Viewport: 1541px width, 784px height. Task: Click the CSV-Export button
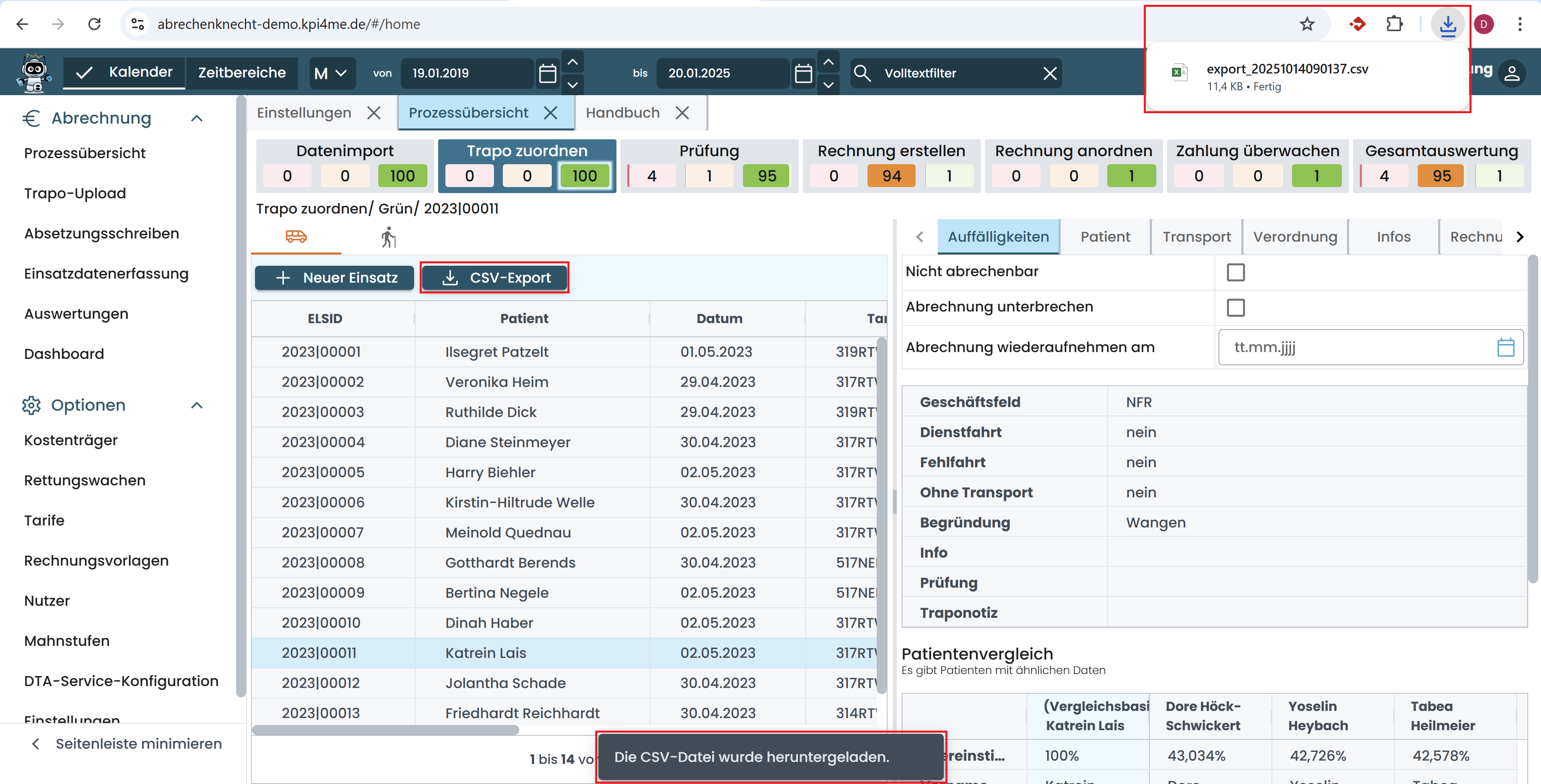click(x=495, y=277)
